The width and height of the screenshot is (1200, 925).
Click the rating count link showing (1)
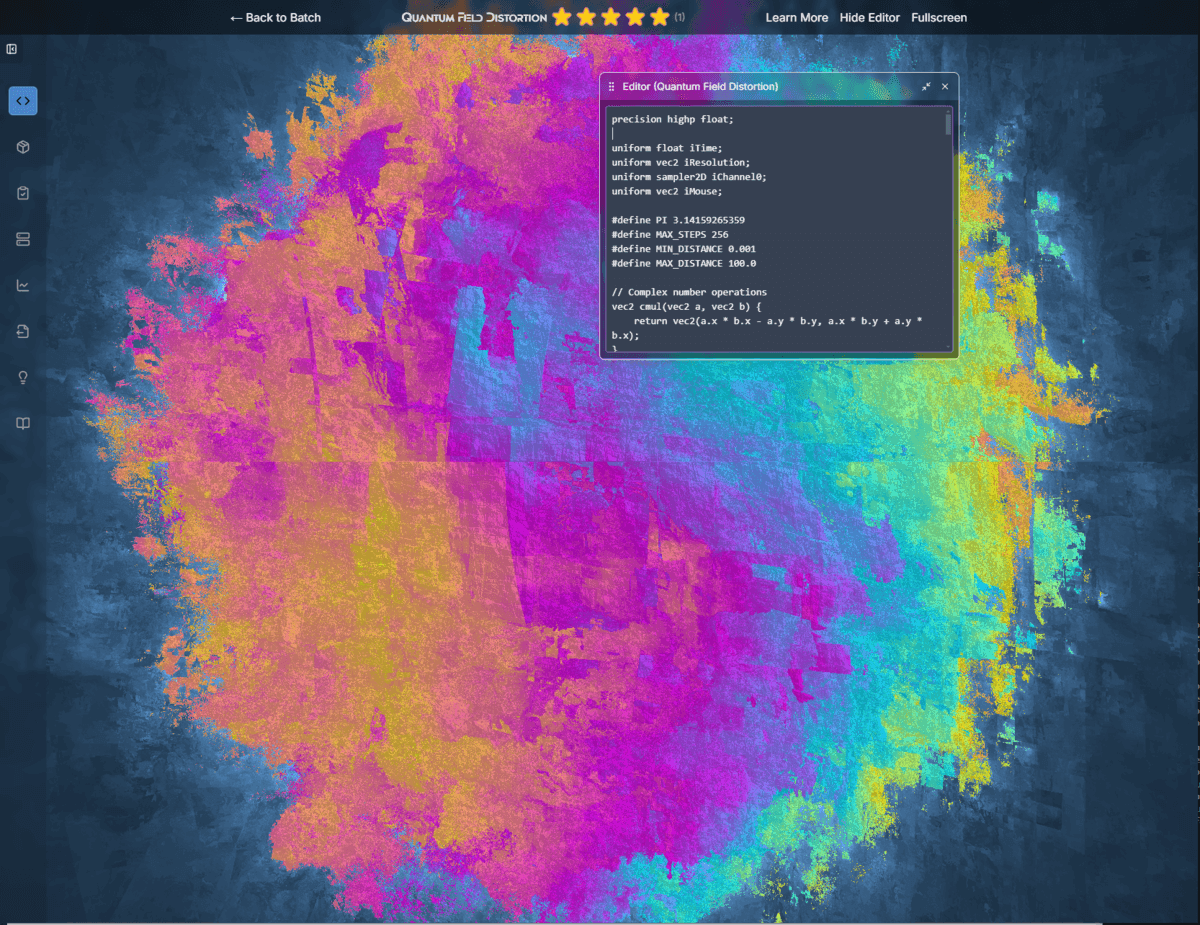(x=681, y=17)
